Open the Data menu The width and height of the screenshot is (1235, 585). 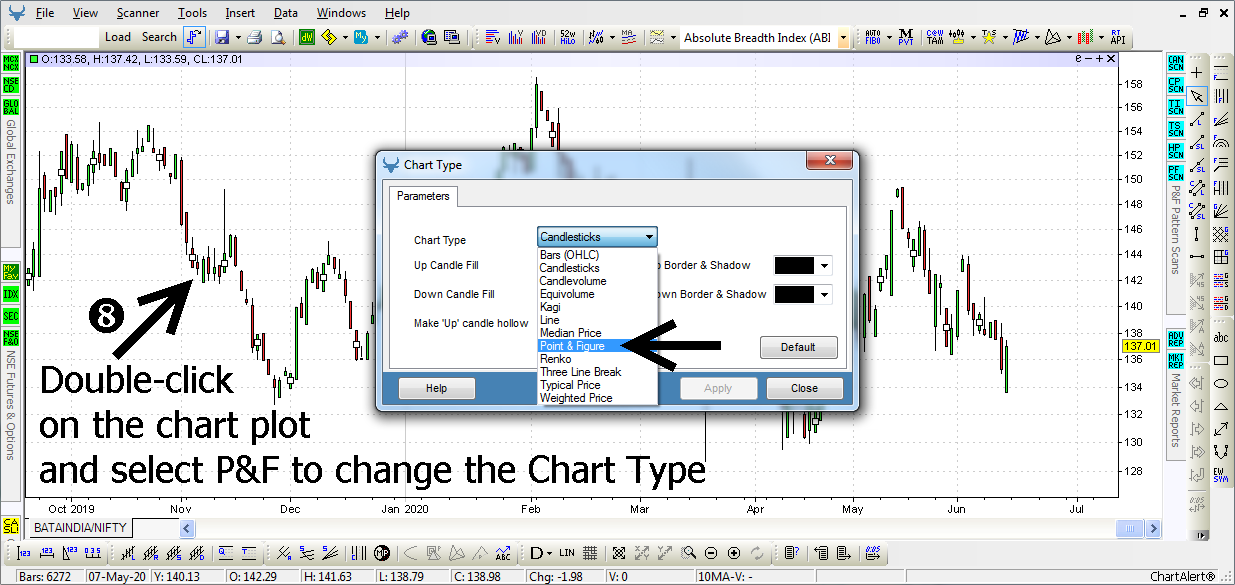[286, 13]
